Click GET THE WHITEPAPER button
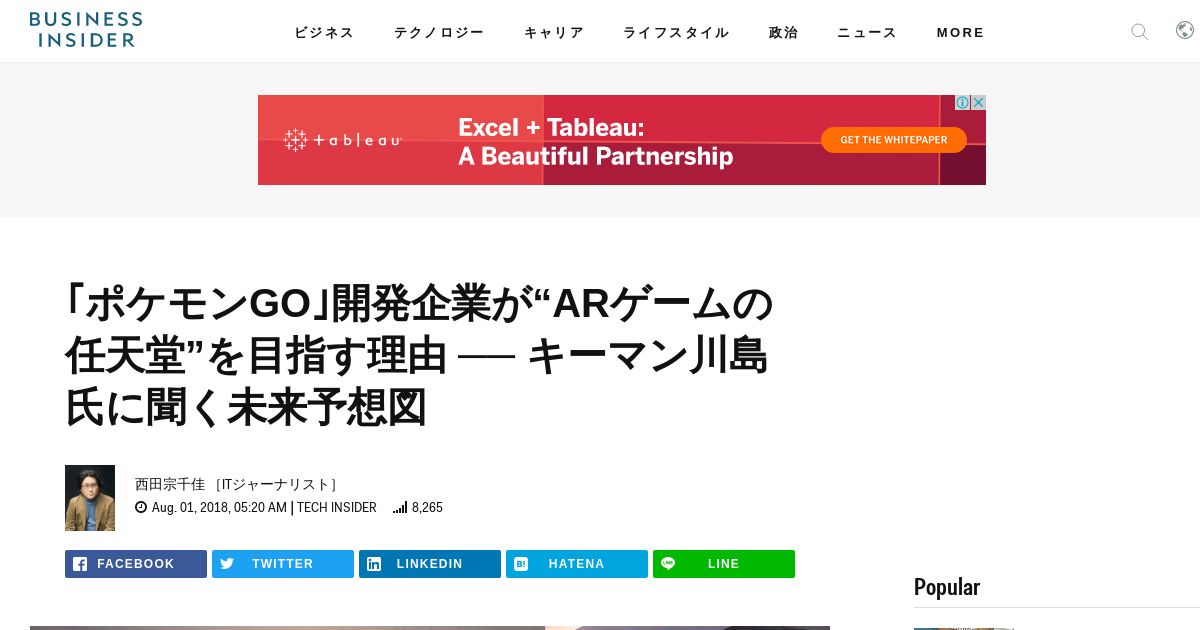Image resolution: width=1200 pixels, height=630 pixels. click(x=894, y=140)
